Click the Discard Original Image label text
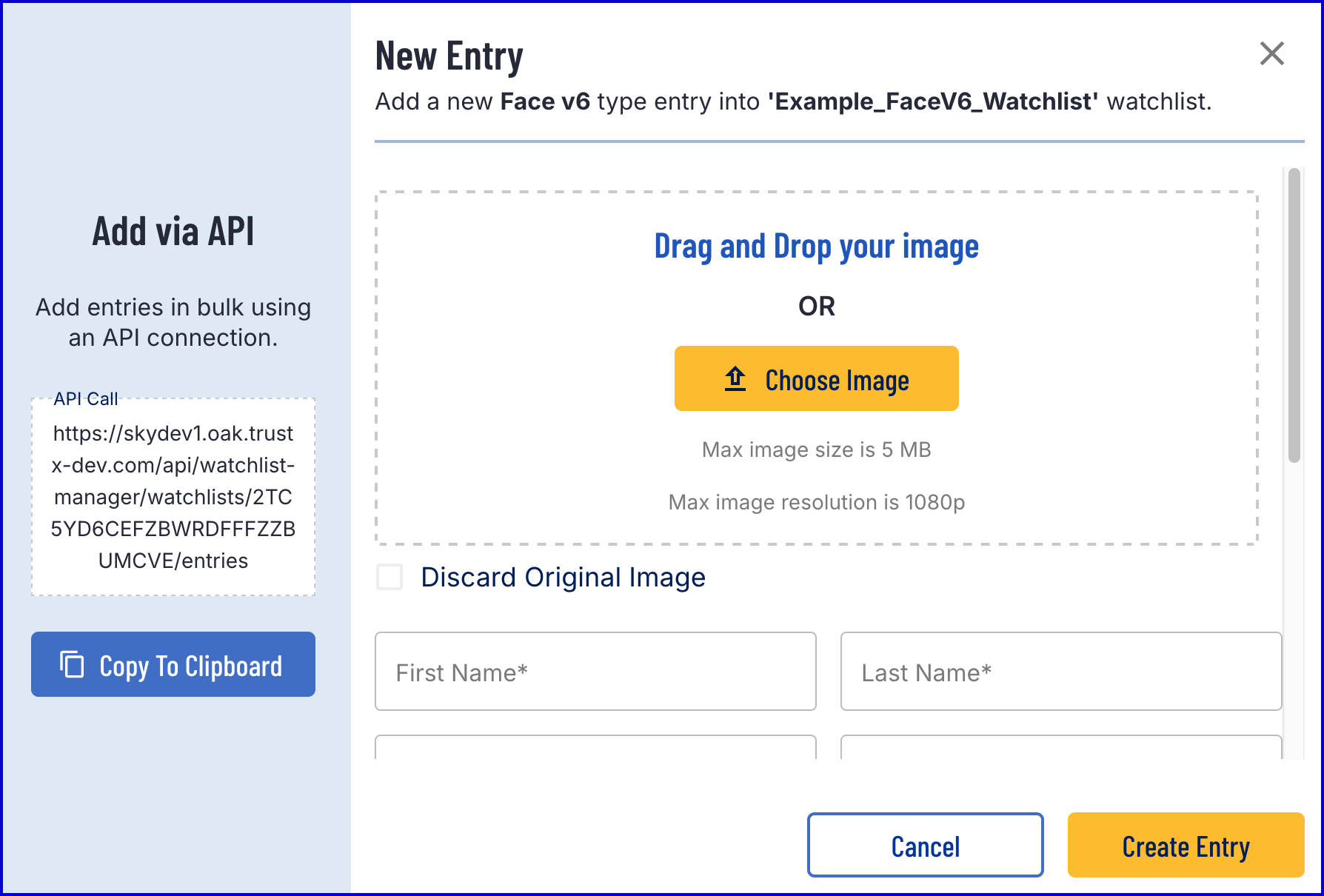 coord(563,578)
